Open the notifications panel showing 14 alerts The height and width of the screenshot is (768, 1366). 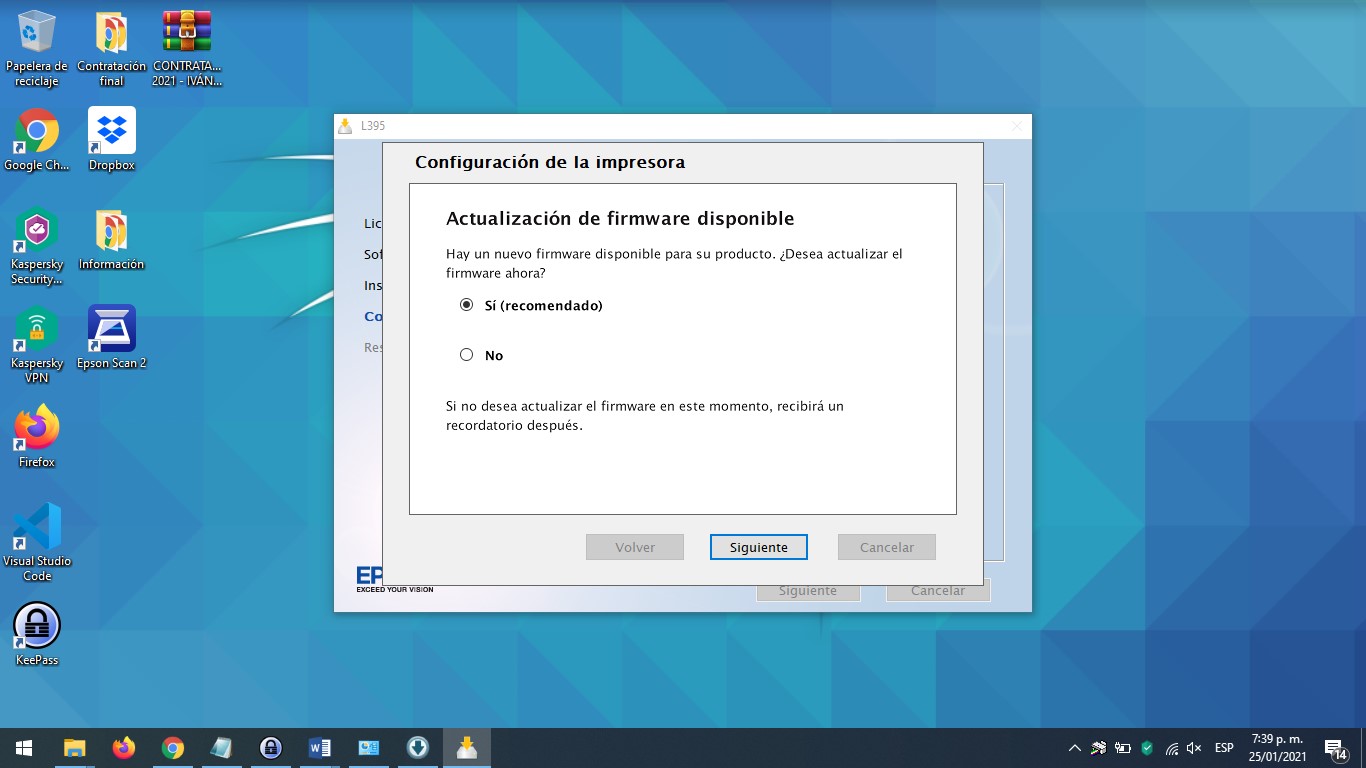[1335, 747]
